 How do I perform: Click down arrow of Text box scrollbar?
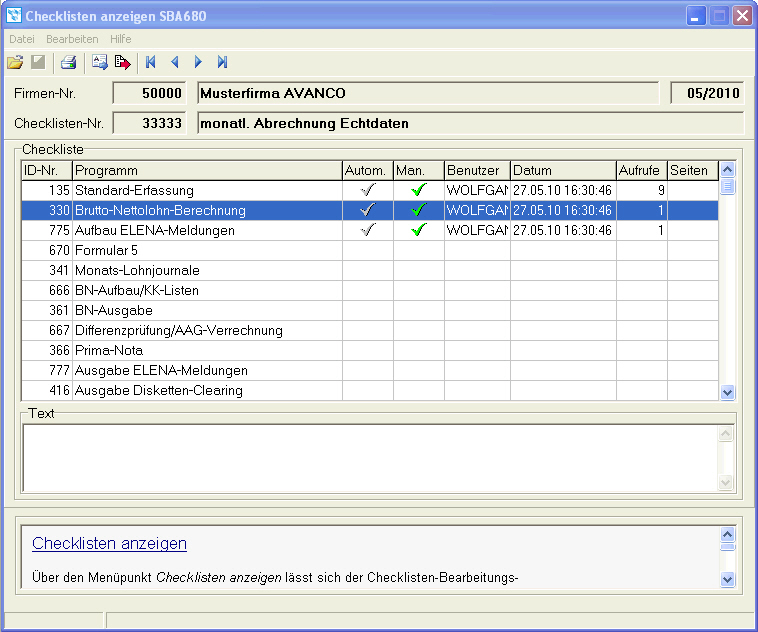tap(726, 482)
